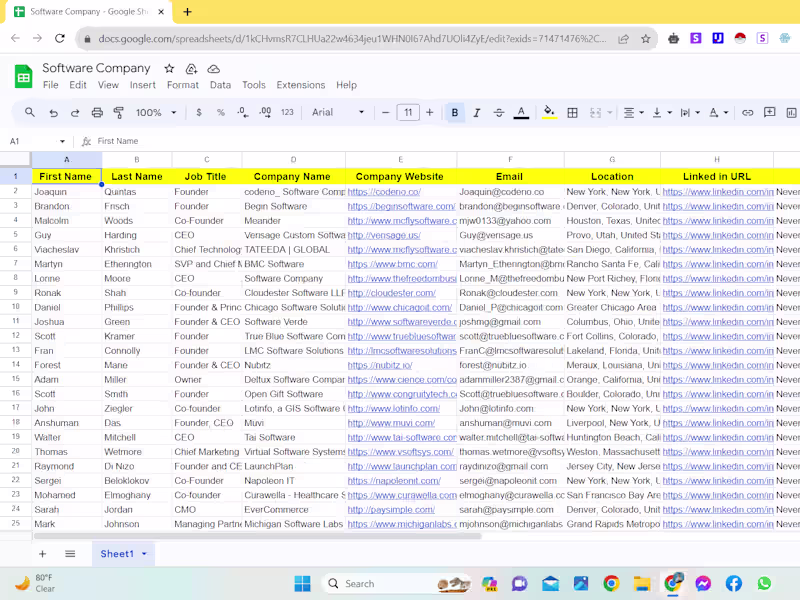The image size is (800, 600).
Task: Click the search menus magnifier icon
Action: click(30, 112)
